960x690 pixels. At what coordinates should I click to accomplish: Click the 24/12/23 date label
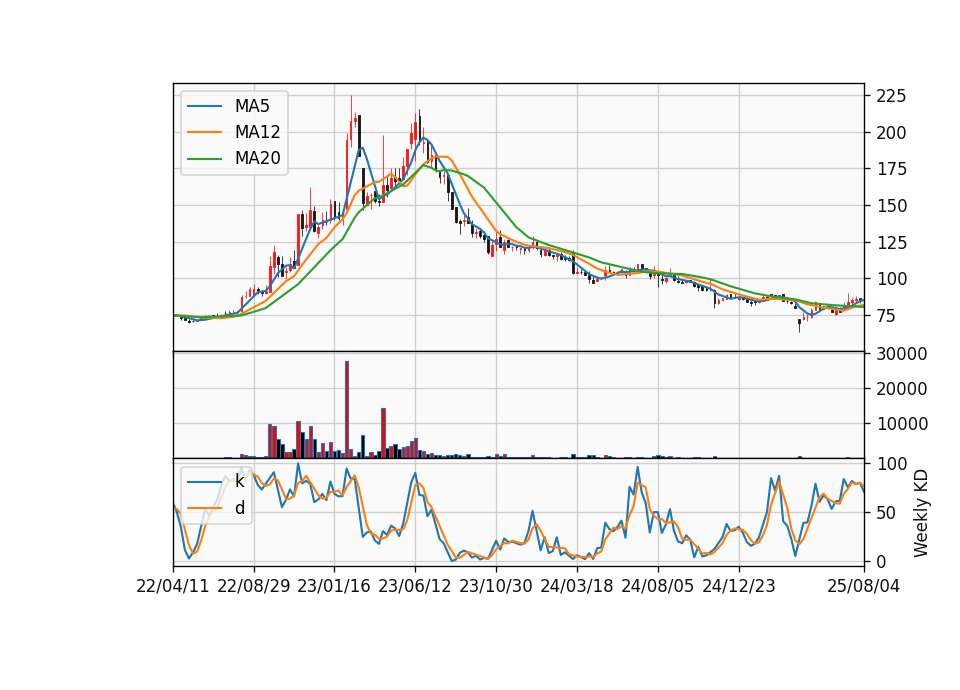click(738, 586)
